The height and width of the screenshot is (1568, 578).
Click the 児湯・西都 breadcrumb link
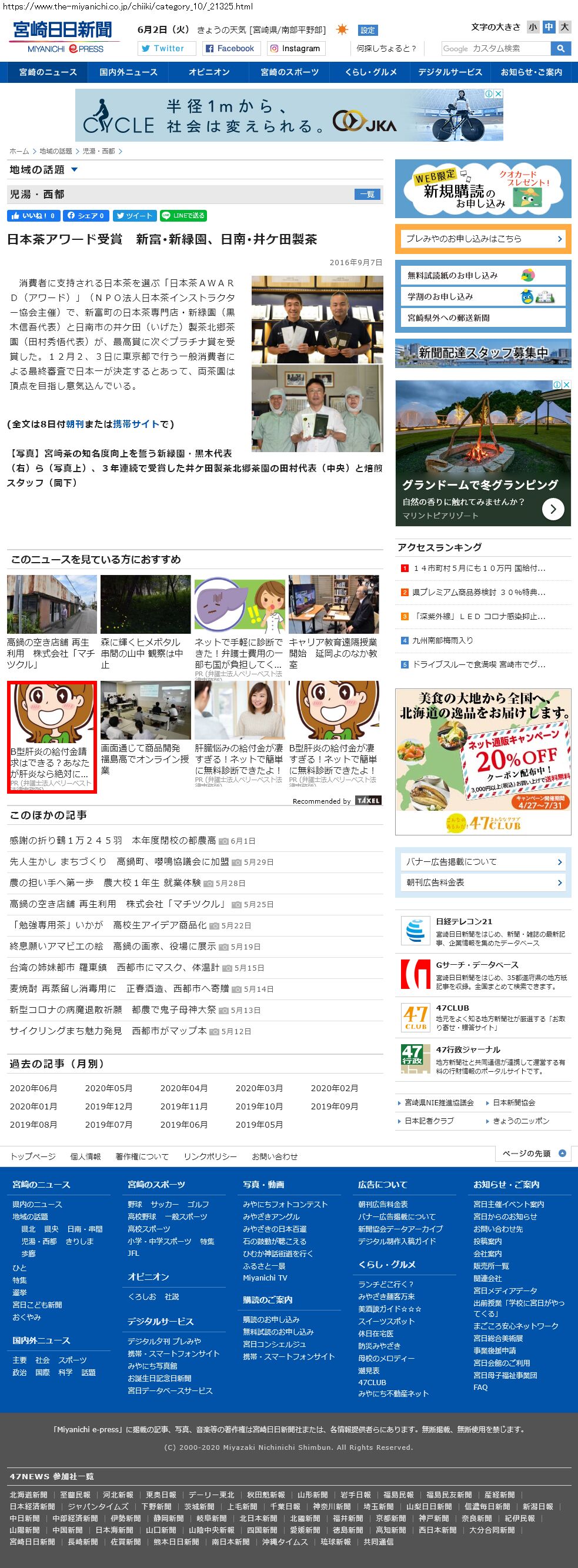point(98,151)
